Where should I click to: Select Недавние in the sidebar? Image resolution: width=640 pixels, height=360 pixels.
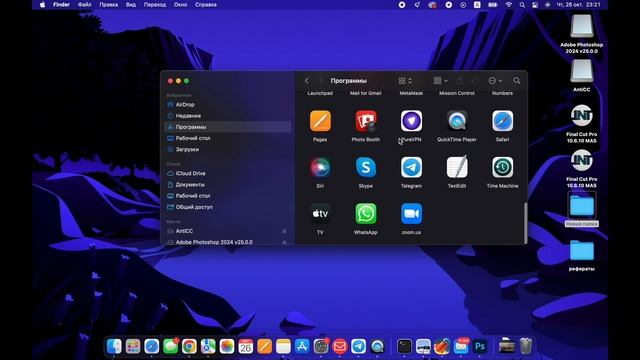(x=227, y=116)
